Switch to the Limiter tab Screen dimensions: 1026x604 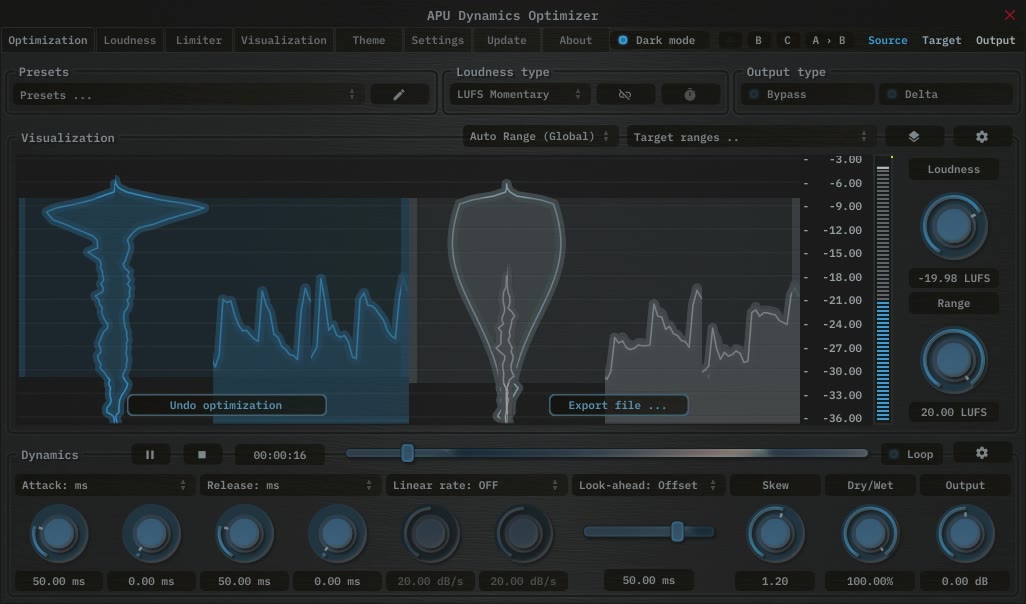tap(199, 41)
